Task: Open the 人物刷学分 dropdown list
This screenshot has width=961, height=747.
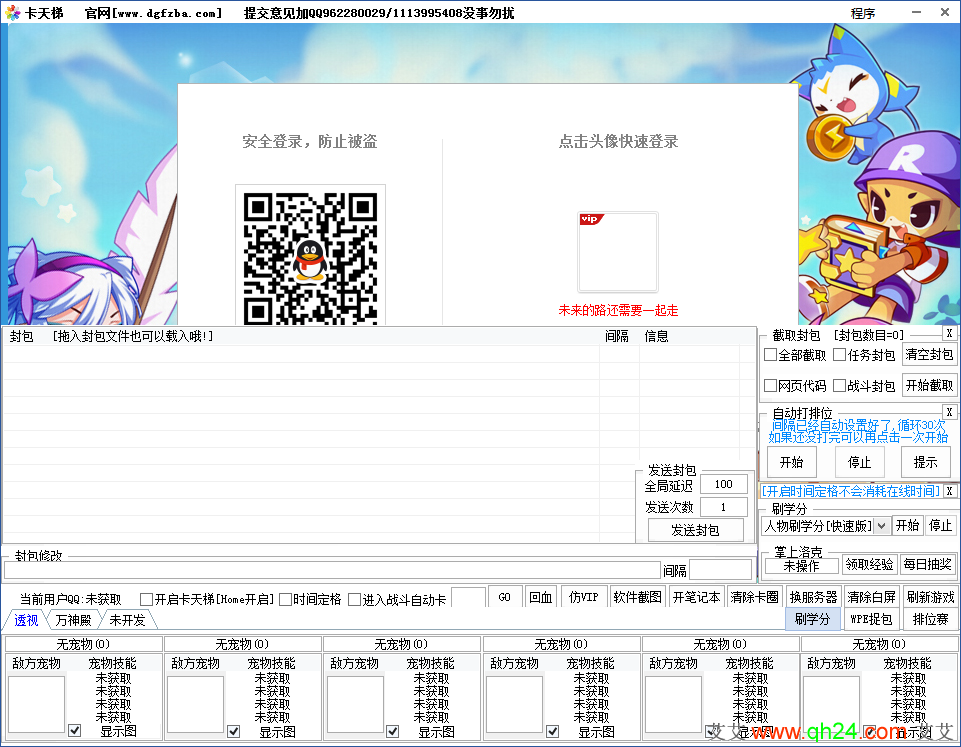Action: [x=881, y=526]
